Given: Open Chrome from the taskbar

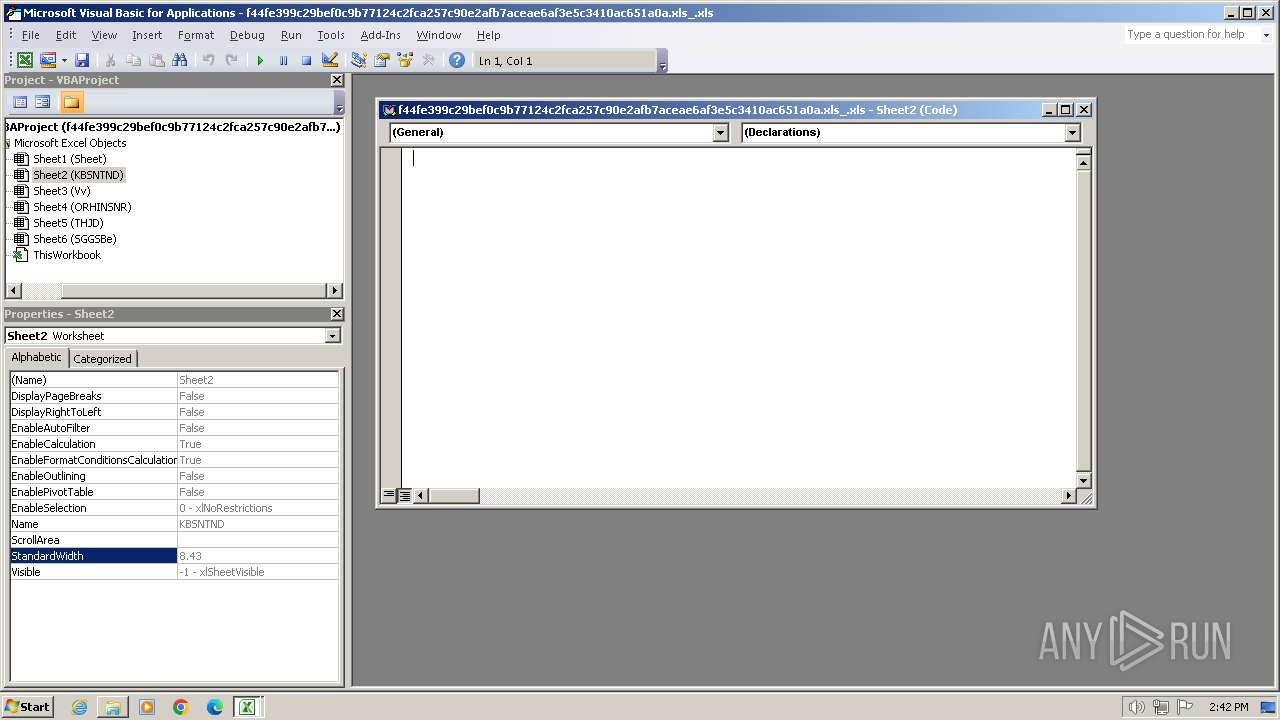Looking at the screenshot, I should (181, 707).
